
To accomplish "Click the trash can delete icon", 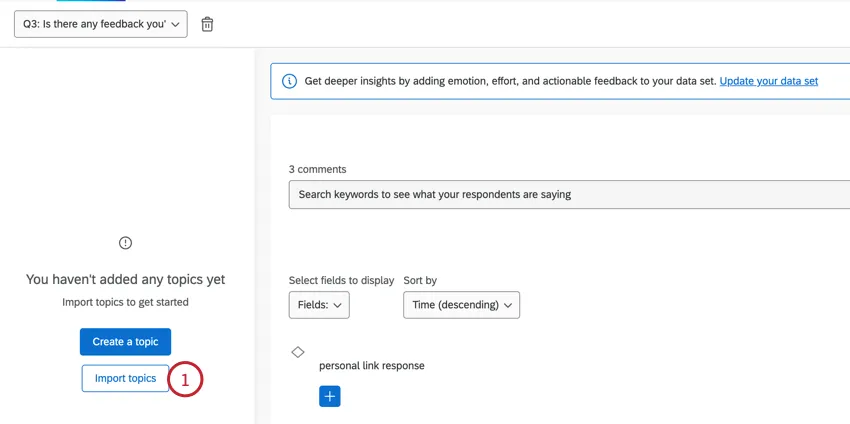I will click(207, 24).
